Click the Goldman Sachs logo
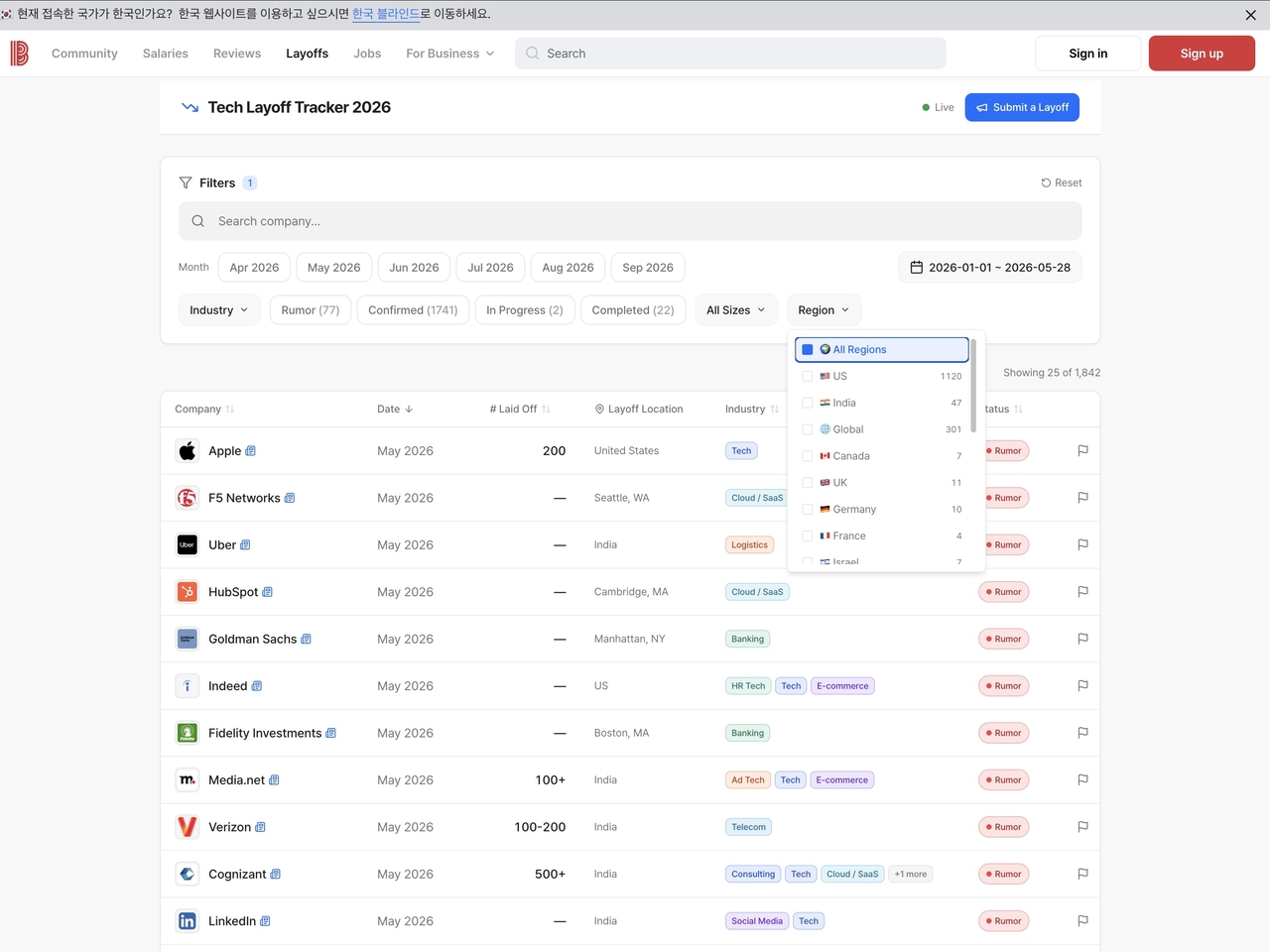Image resolution: width=1270 pixels, height=952 pixels. click(x=187, y=640)
